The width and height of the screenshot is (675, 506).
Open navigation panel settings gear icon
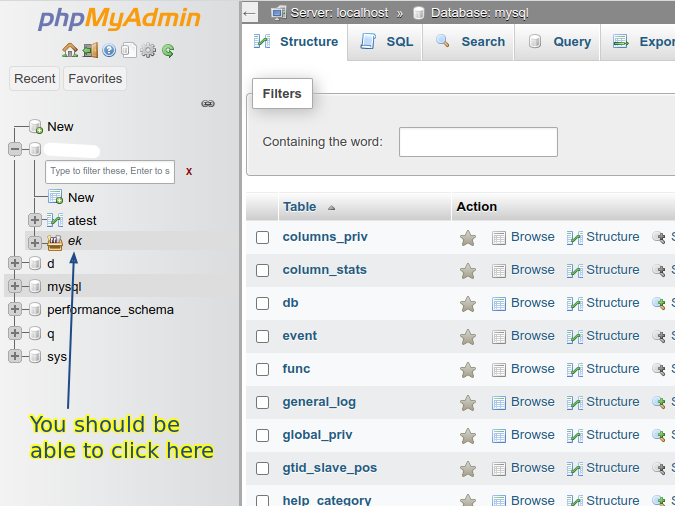tap(148, 50)
